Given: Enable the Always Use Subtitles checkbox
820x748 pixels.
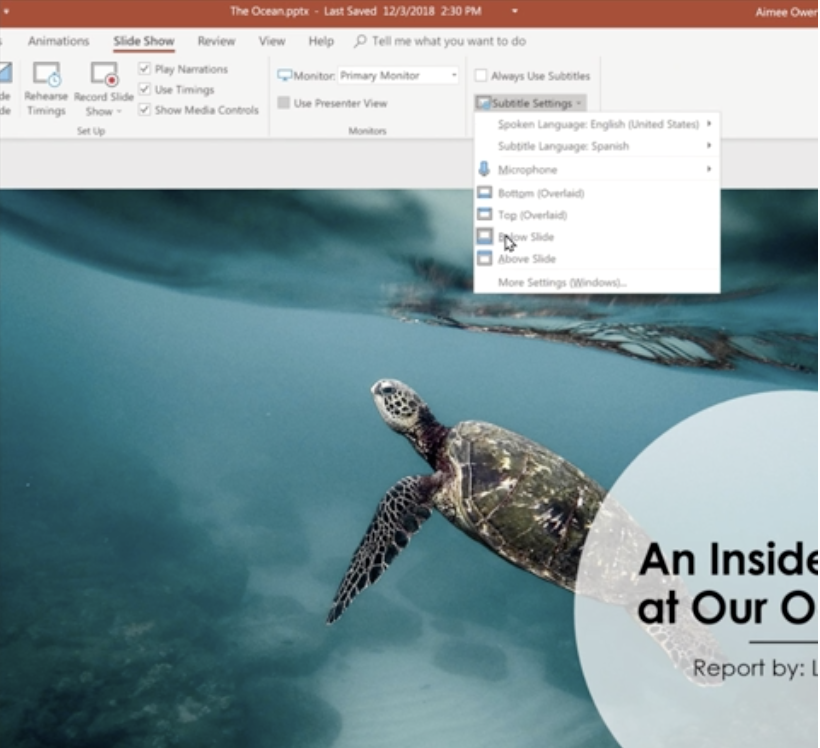Looking at the screenshot, I should [481, 76].
